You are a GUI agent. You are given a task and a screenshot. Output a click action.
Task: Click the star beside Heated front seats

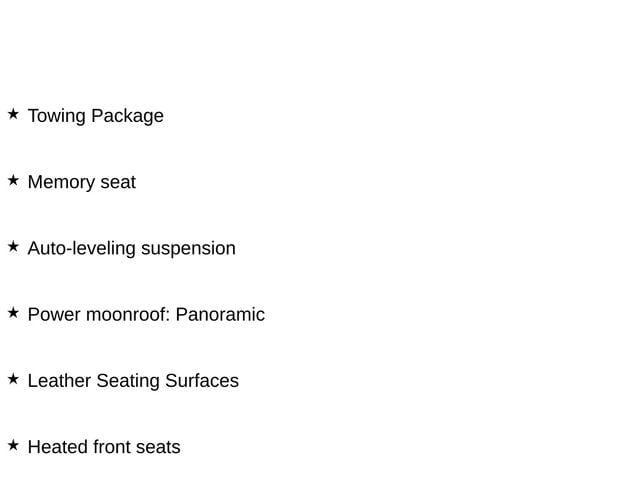coord(13,445)
